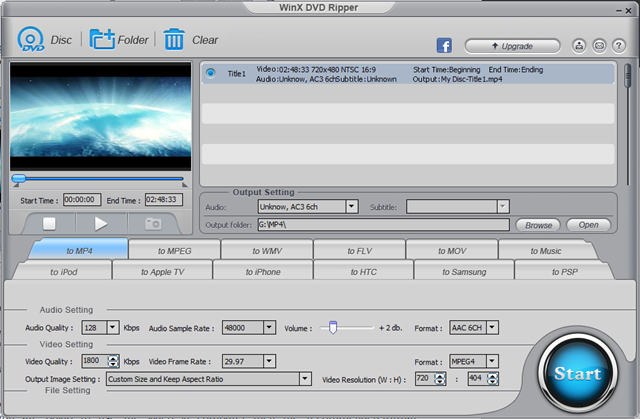640x419 pixels.
Task: Open the Facebook page icon
Action: click(x=444, y=45)
